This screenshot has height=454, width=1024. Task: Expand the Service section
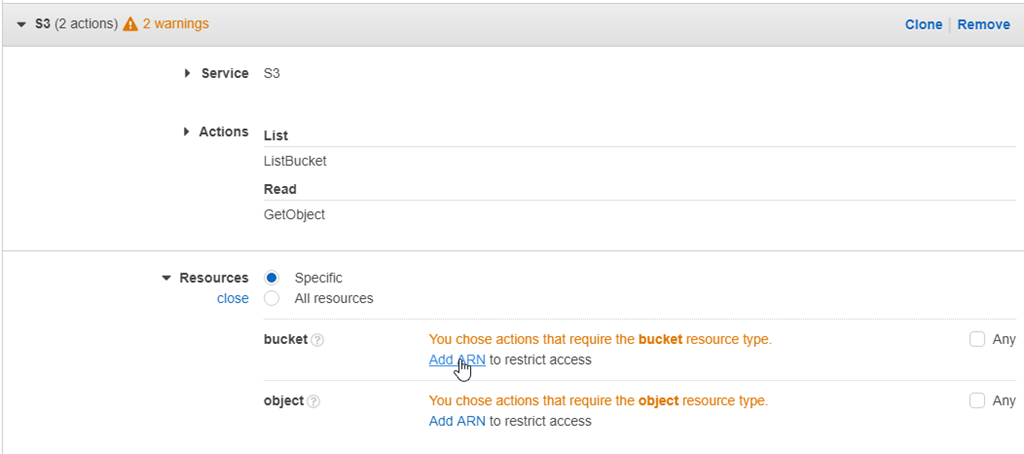coord(187,73)
